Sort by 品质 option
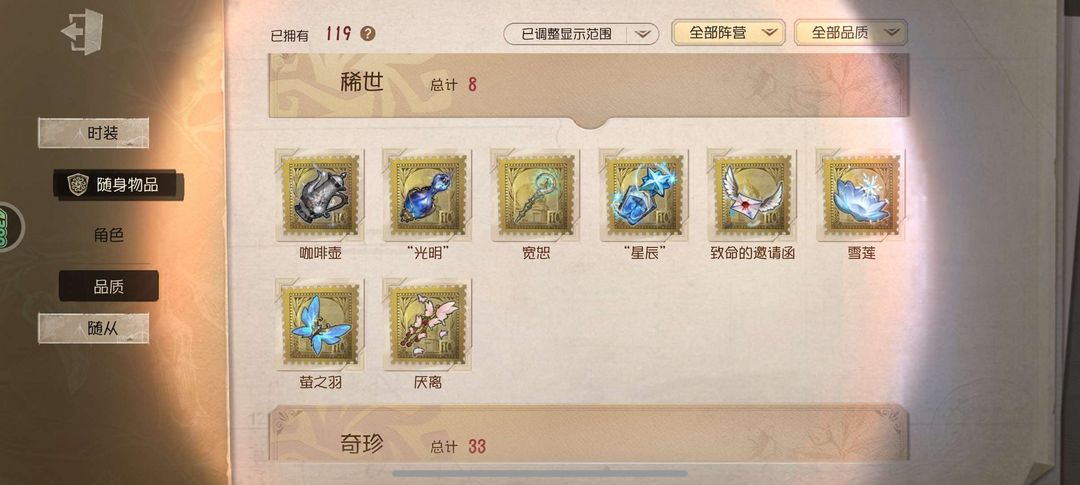 point(109,286)
